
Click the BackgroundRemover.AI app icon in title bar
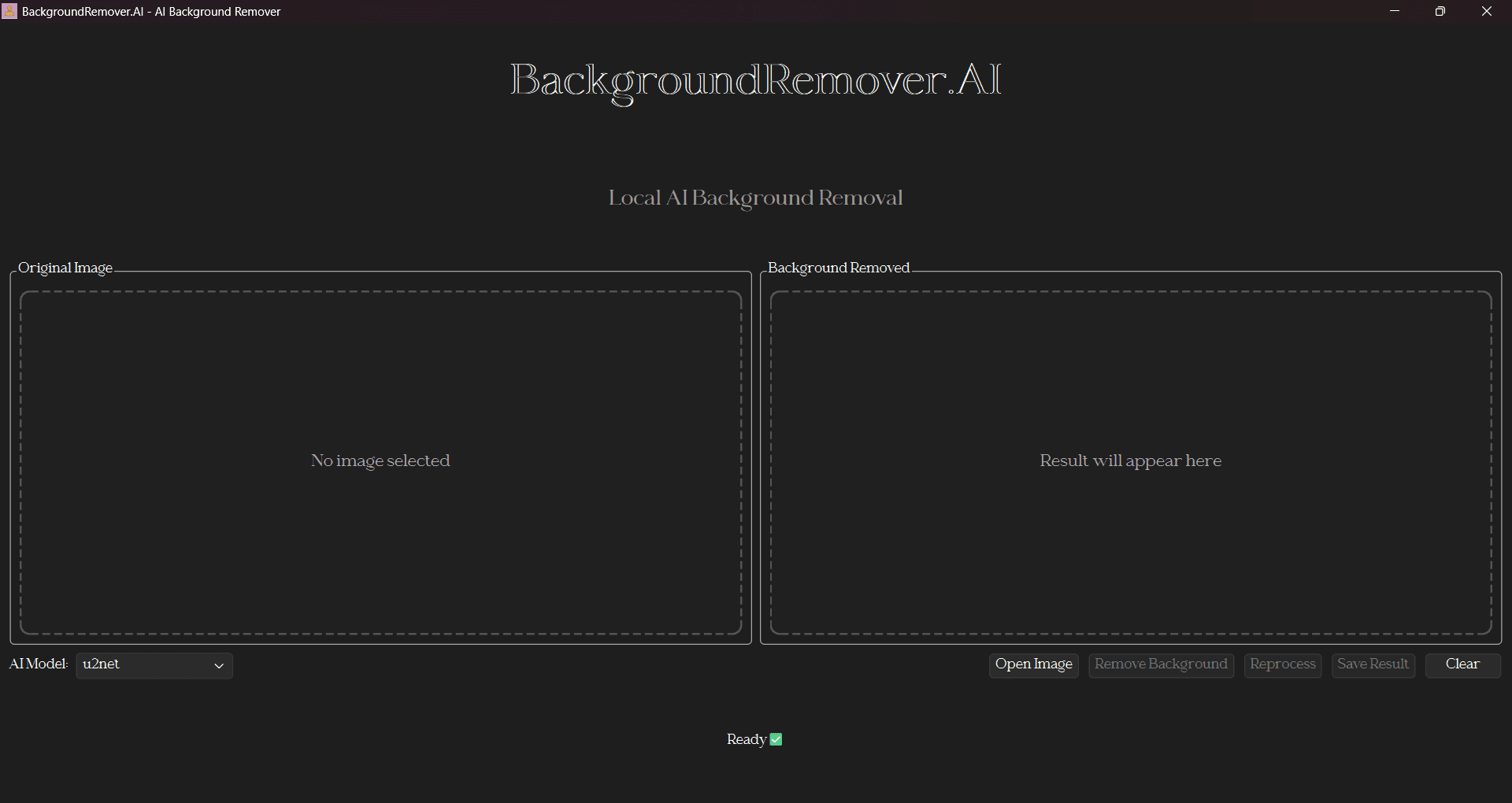(9, 11)
